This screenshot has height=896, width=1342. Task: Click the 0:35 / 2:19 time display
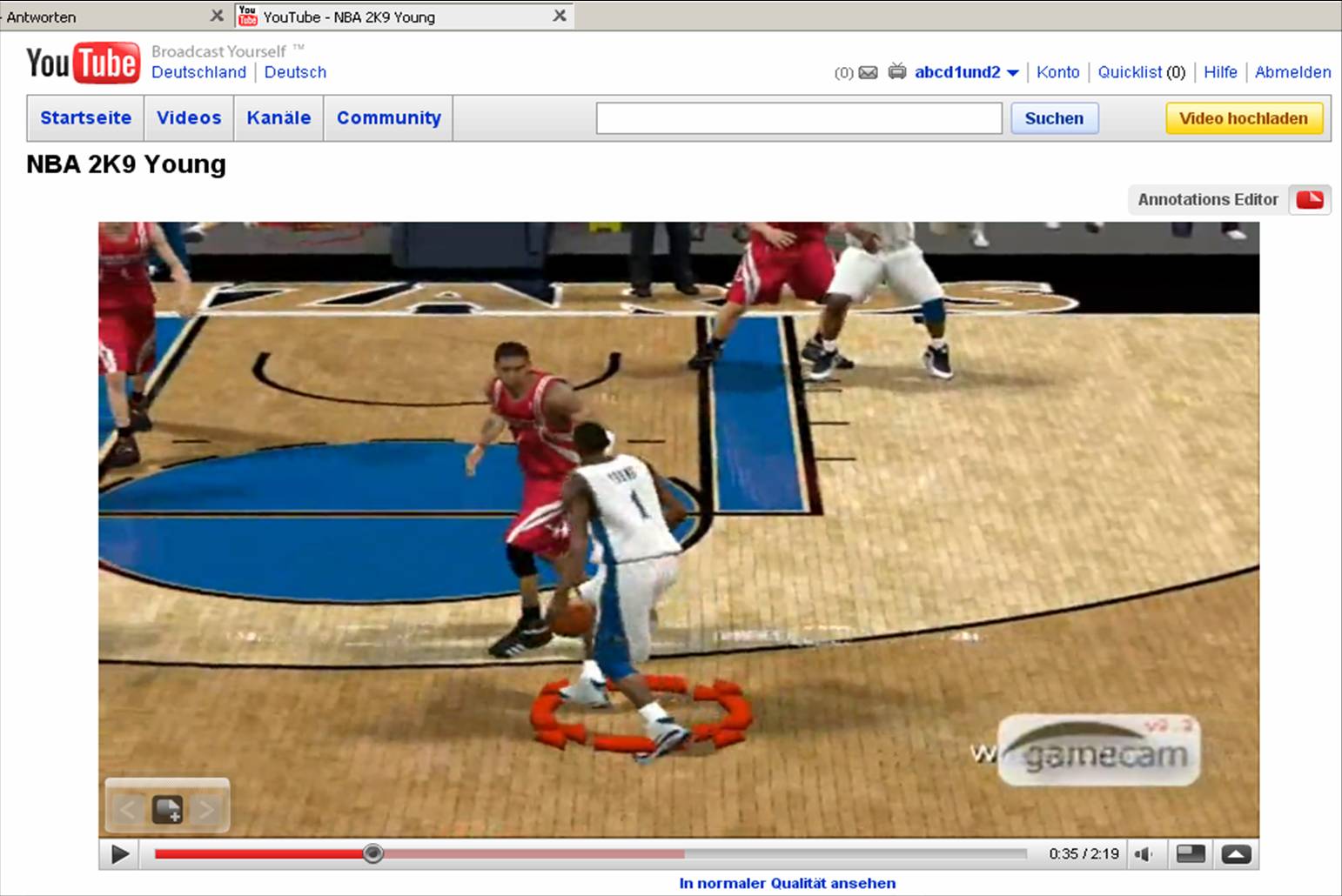point(1084,854)
